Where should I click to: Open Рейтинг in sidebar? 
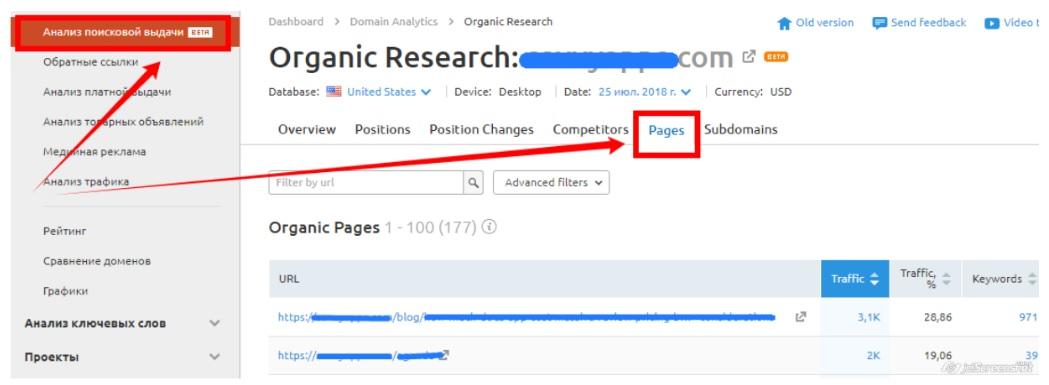point(65,231)
